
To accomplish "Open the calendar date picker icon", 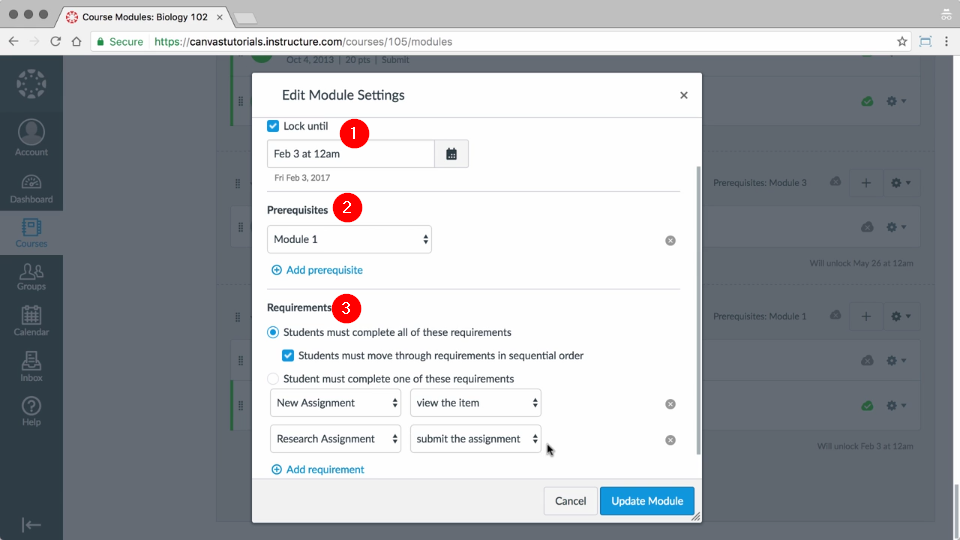I will pos(451,154).
